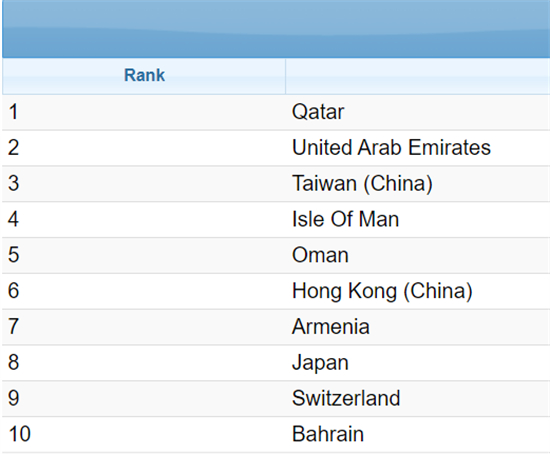Click rank number 9 cell
Screen dimensions: 550x454
point(144,399)
